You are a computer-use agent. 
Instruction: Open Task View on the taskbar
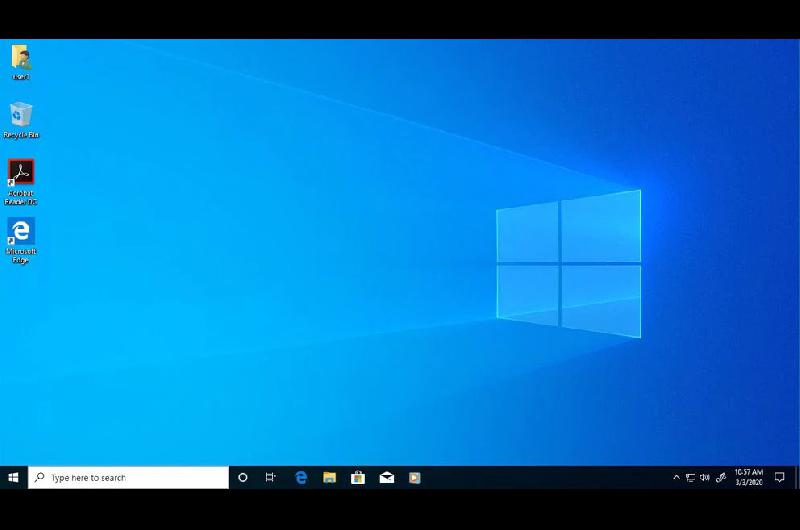[270, 477]
